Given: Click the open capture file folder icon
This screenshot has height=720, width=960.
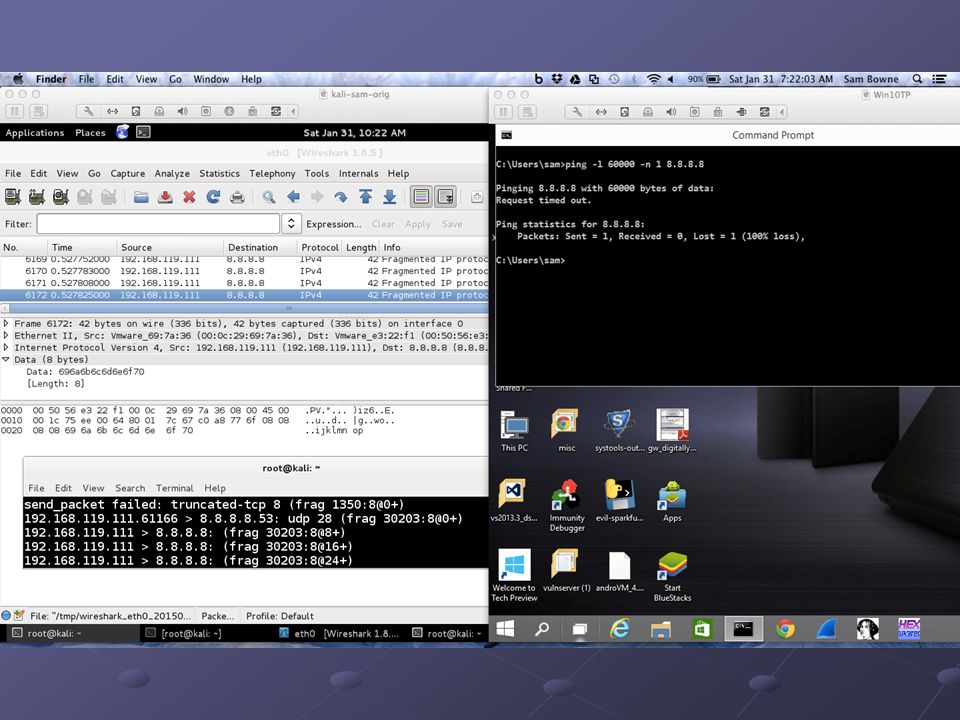Looking at the screenshot, I should point(141,197).
